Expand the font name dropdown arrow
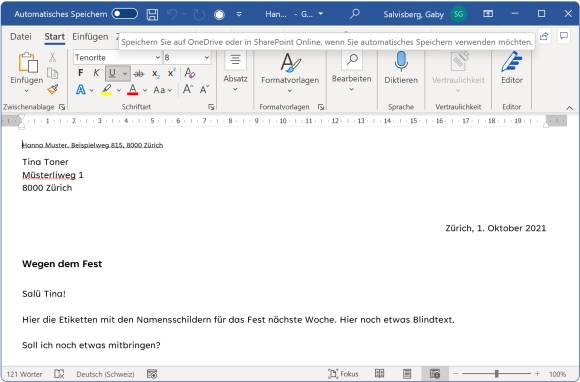The image size is (580, 382). pos(158,57)
